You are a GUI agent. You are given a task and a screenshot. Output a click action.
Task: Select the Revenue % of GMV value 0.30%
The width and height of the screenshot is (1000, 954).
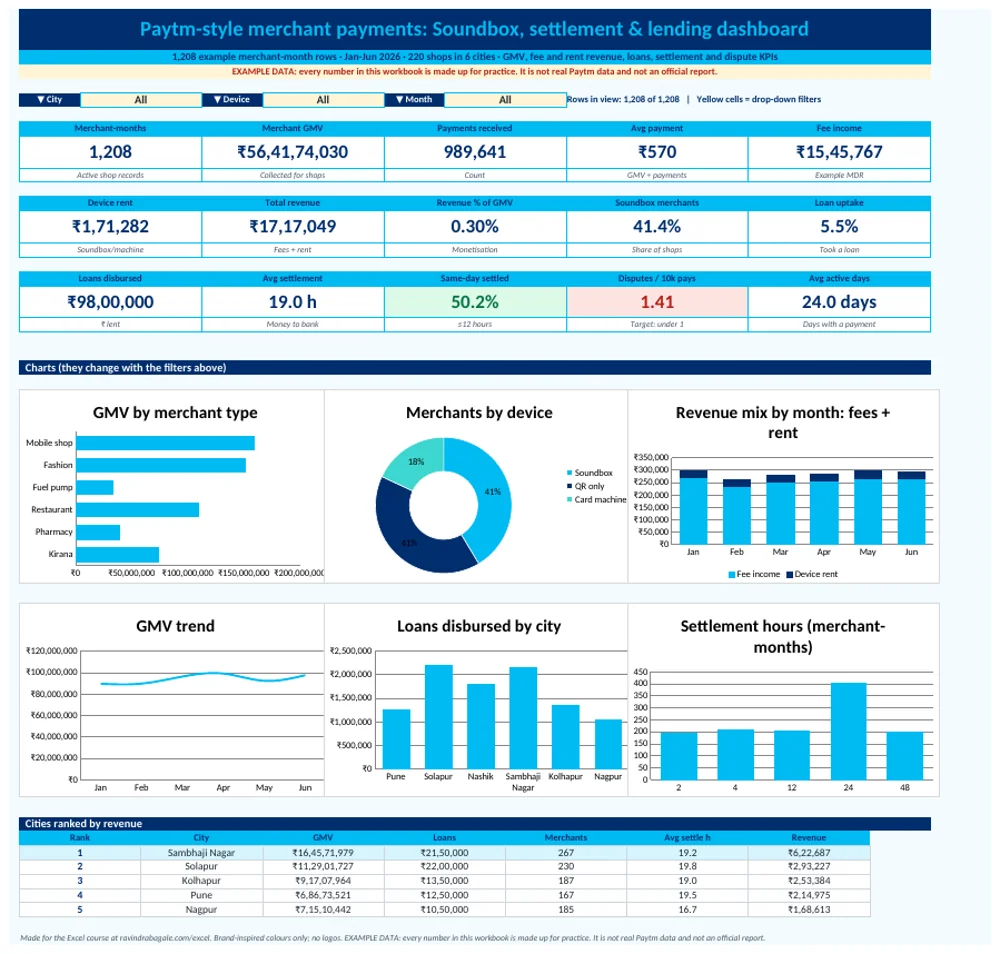point(474,226)
